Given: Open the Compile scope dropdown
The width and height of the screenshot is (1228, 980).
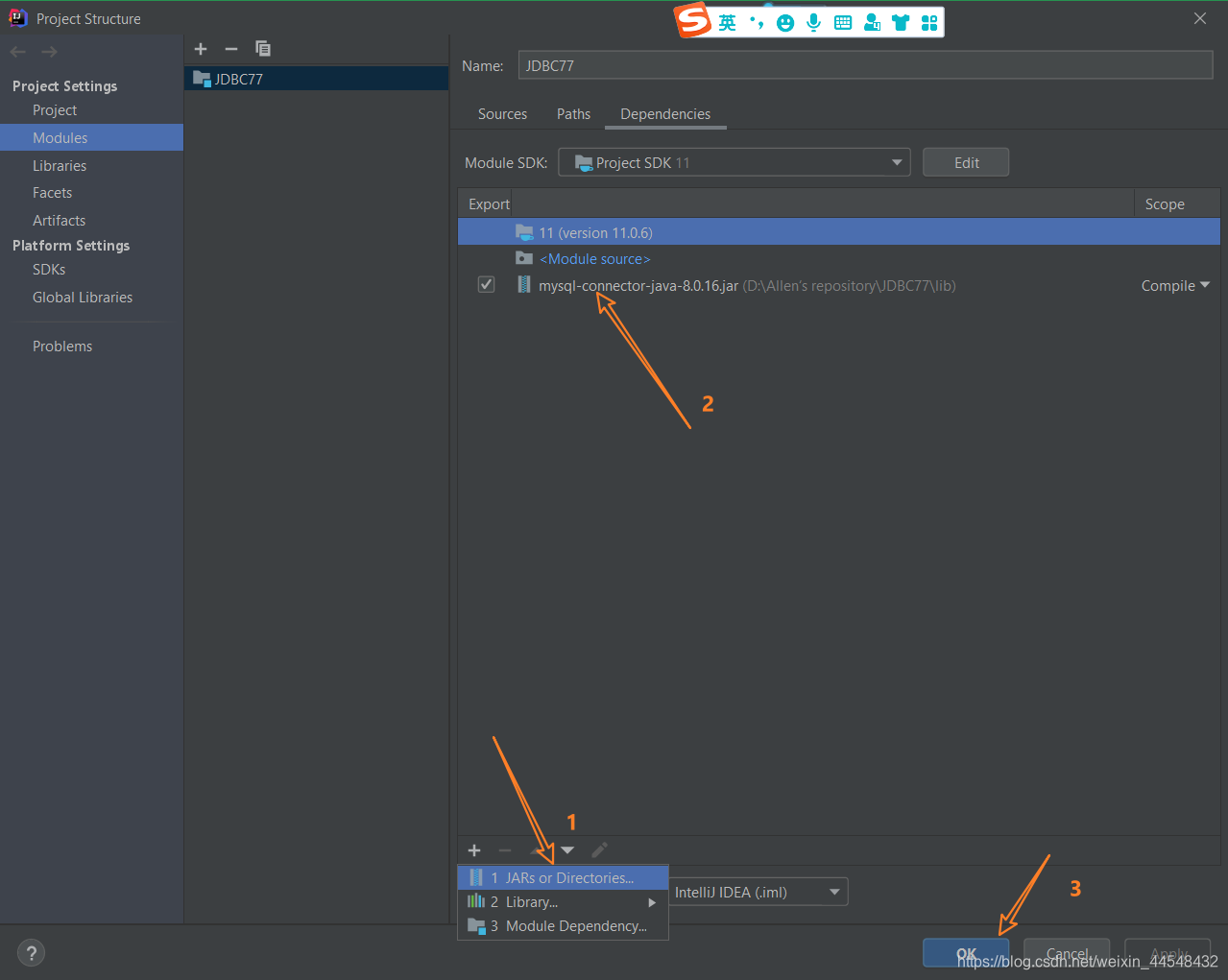Looking at the screenshot, I should click(1175, 285).
